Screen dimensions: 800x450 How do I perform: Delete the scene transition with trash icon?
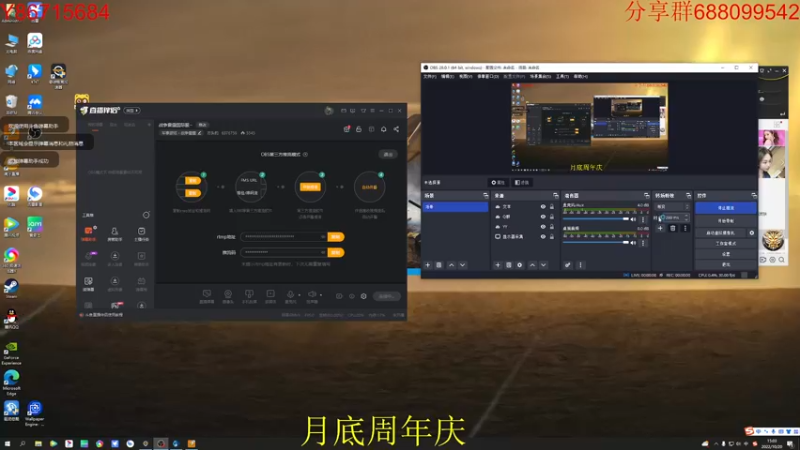[x=672, y=228]
